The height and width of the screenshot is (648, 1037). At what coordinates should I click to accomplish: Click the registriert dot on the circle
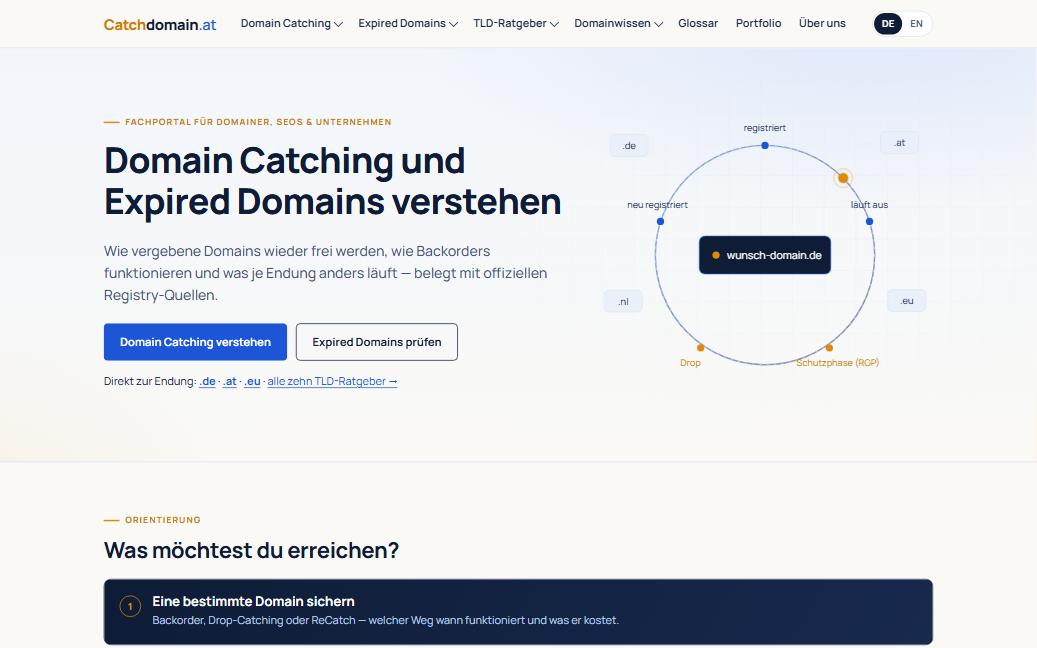pos(765,145)
